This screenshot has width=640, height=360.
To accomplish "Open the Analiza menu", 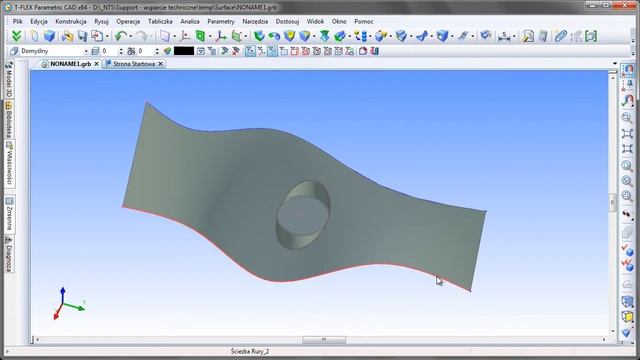I will pos(190,21).
